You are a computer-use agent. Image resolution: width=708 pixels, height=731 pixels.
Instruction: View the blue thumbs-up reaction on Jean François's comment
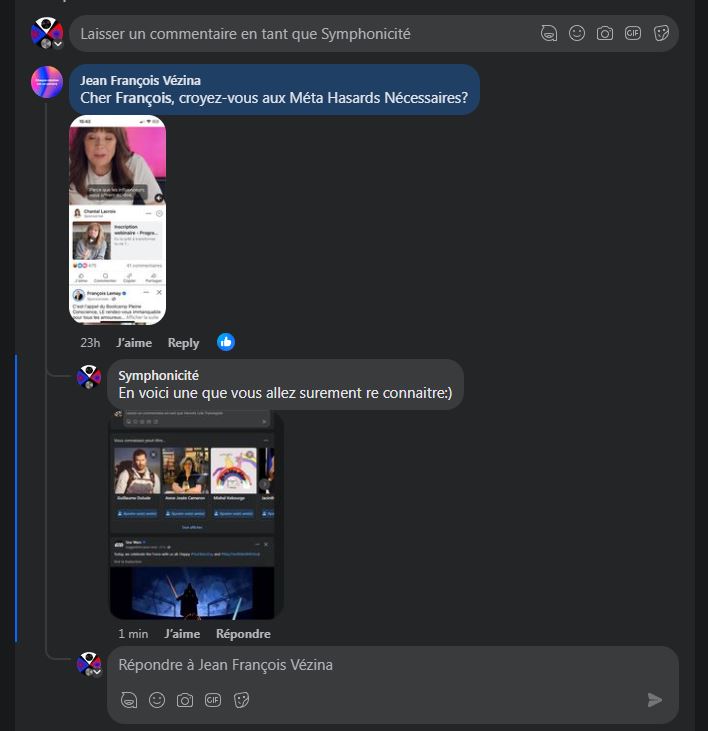coord(226,342)
